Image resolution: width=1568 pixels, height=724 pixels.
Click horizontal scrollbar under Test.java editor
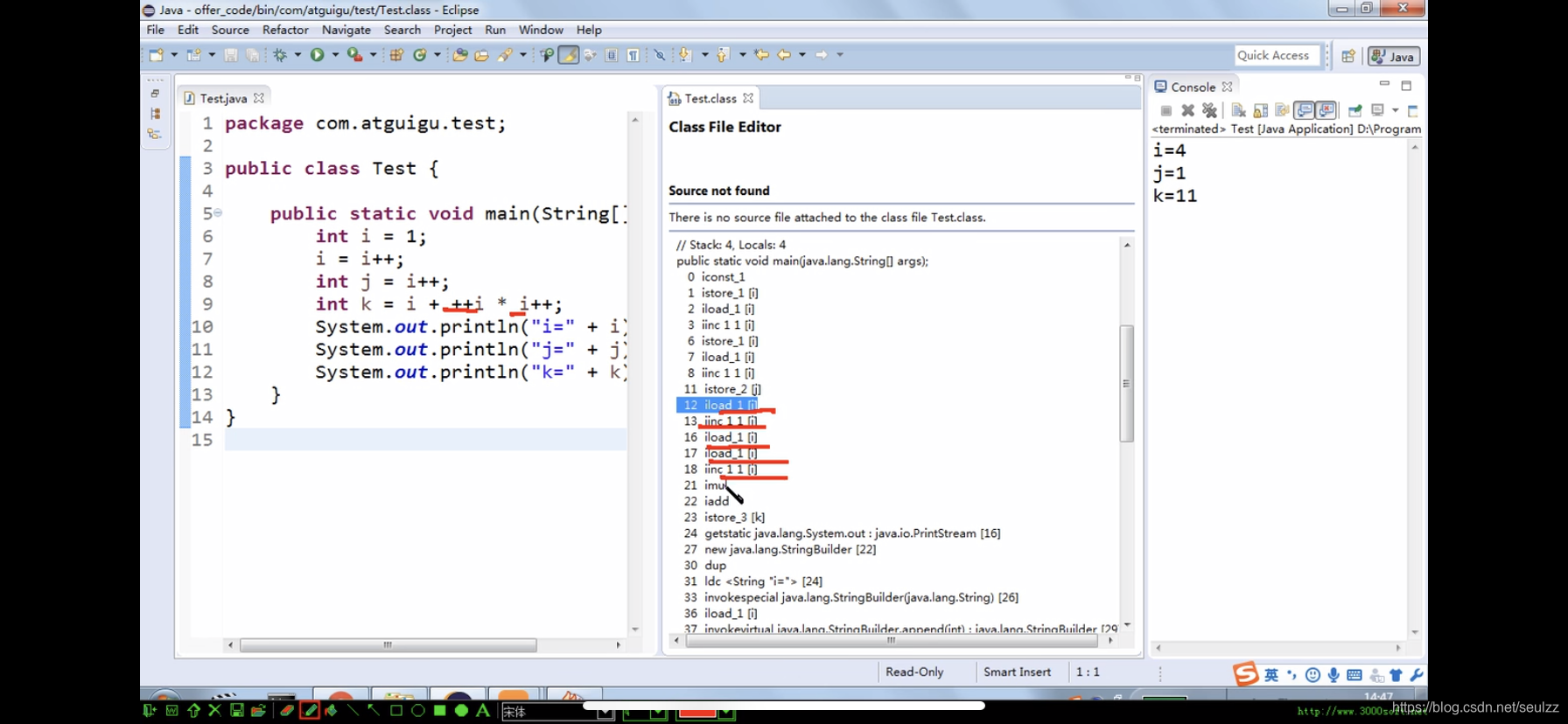pos(388,645)
